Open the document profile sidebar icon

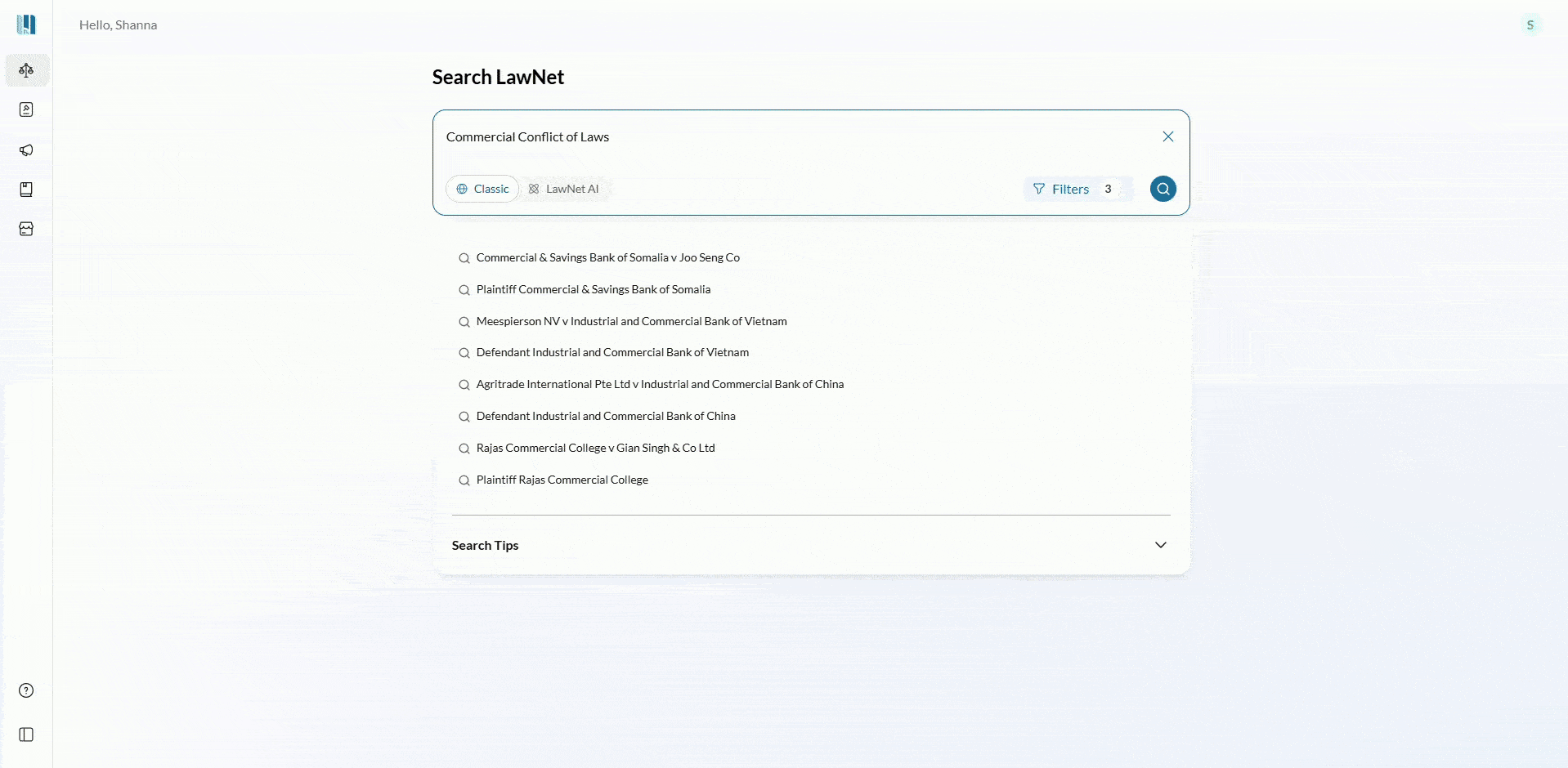[x=26, y=109]
